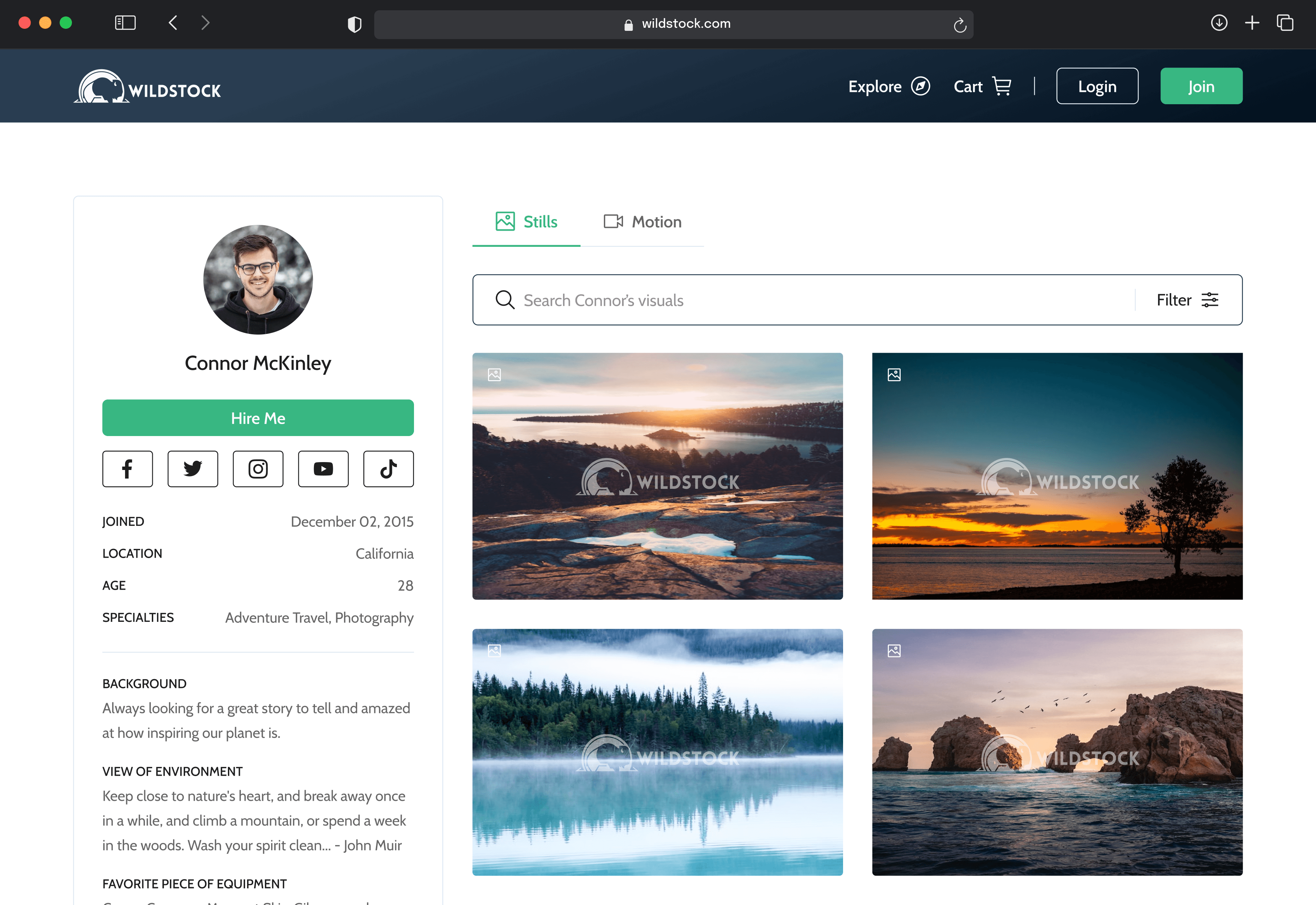The height and width of the screenshot is (905, 1316).
Task: Click the Login button
Action: tap(1097, 86)
